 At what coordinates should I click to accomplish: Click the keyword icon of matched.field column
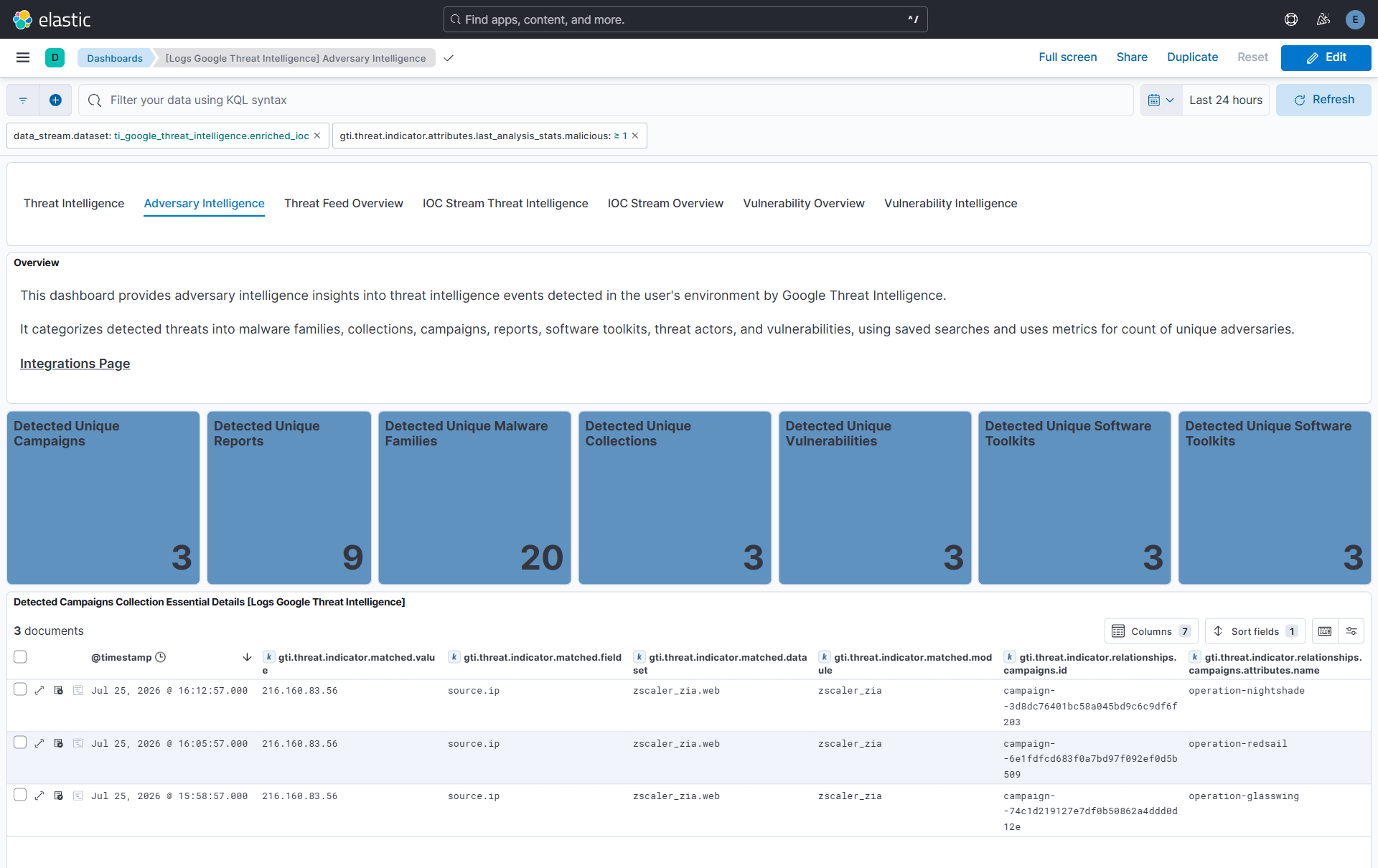(454, 657)
